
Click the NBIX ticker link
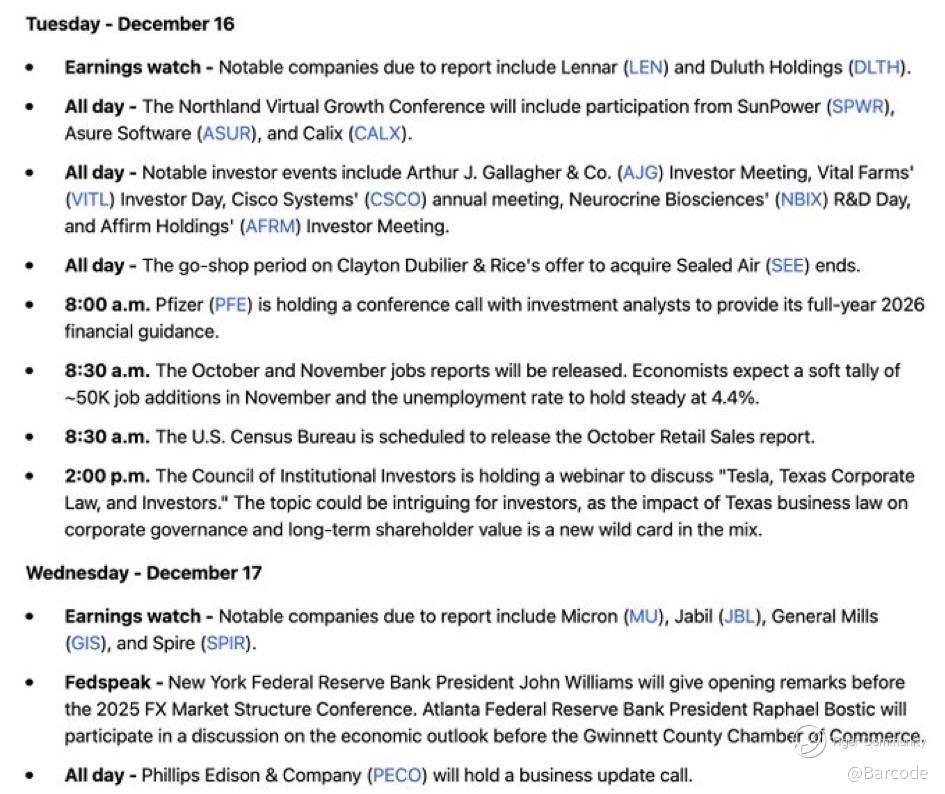tap(801, 199)
